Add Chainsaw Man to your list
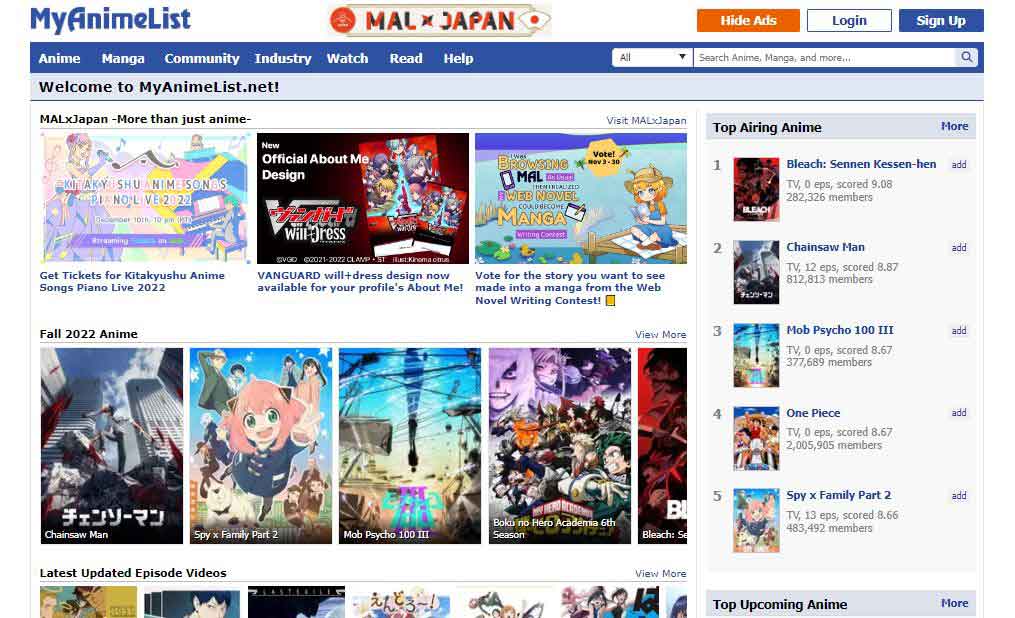This screenshot has width=1015, height=618. click(x=958, y=247)
